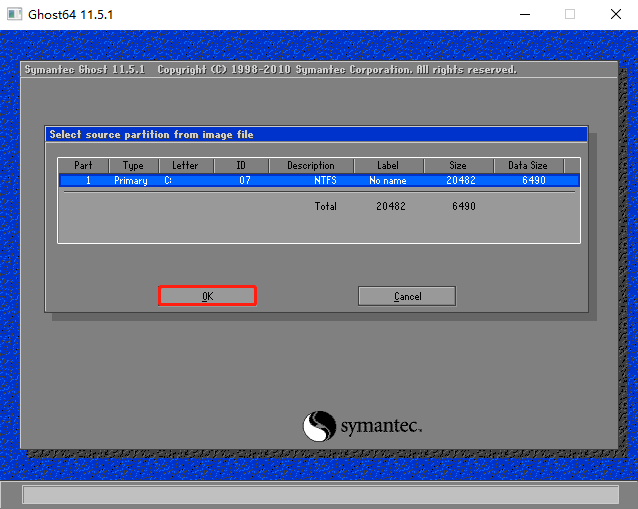Click the empty status bar field at bottom
Image resolution: width=638 pixels, height=509 pixels.
321,495
